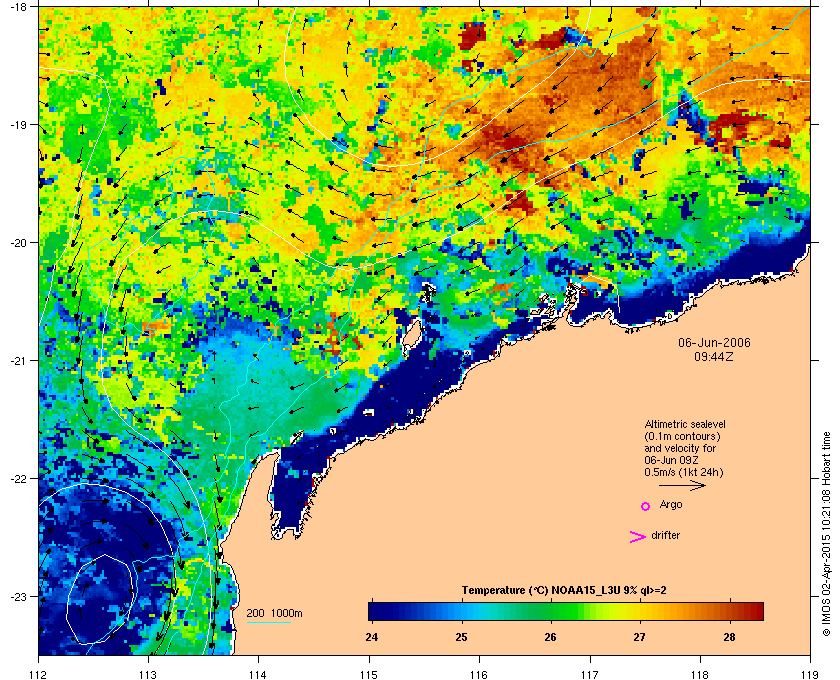The width and height of the screenshot is (840, 680).
Task: Click the '06-Jun 09Z' legend line
Action: (x=671, y=460)
